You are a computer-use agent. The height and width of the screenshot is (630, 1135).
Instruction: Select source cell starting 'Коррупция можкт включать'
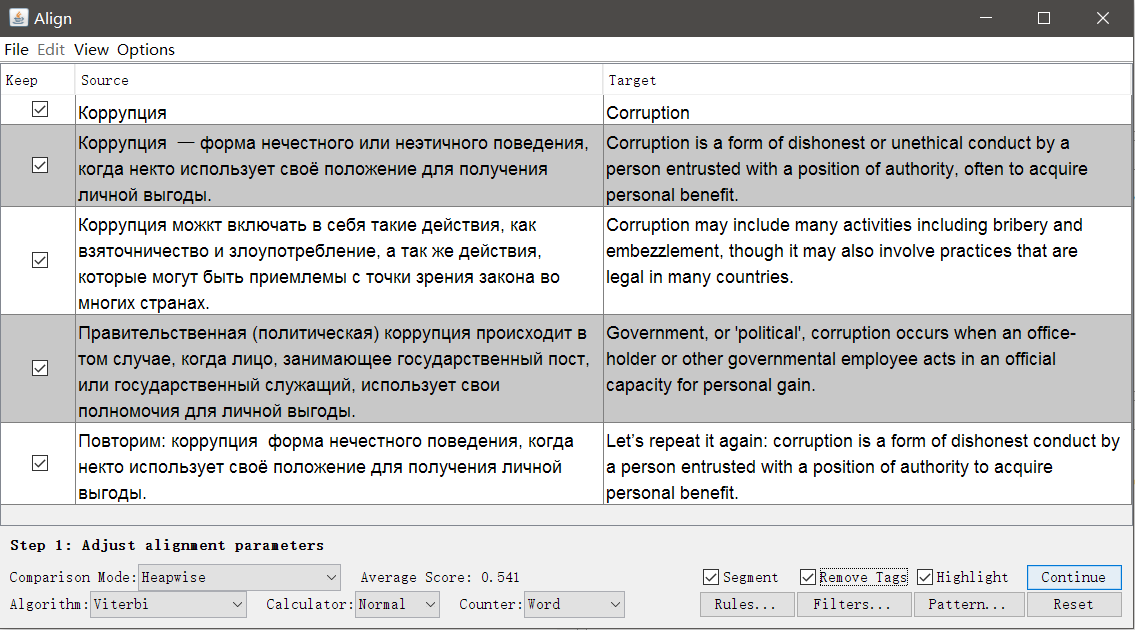coord(339,261)
